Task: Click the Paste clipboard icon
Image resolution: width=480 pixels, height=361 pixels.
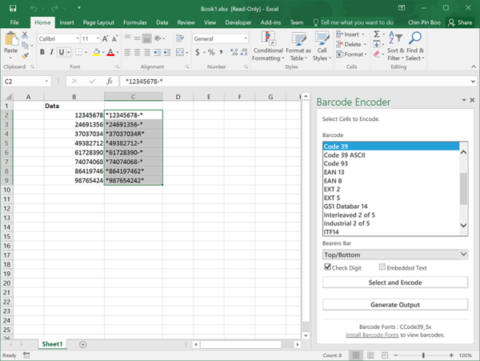Action: [11, 39]
